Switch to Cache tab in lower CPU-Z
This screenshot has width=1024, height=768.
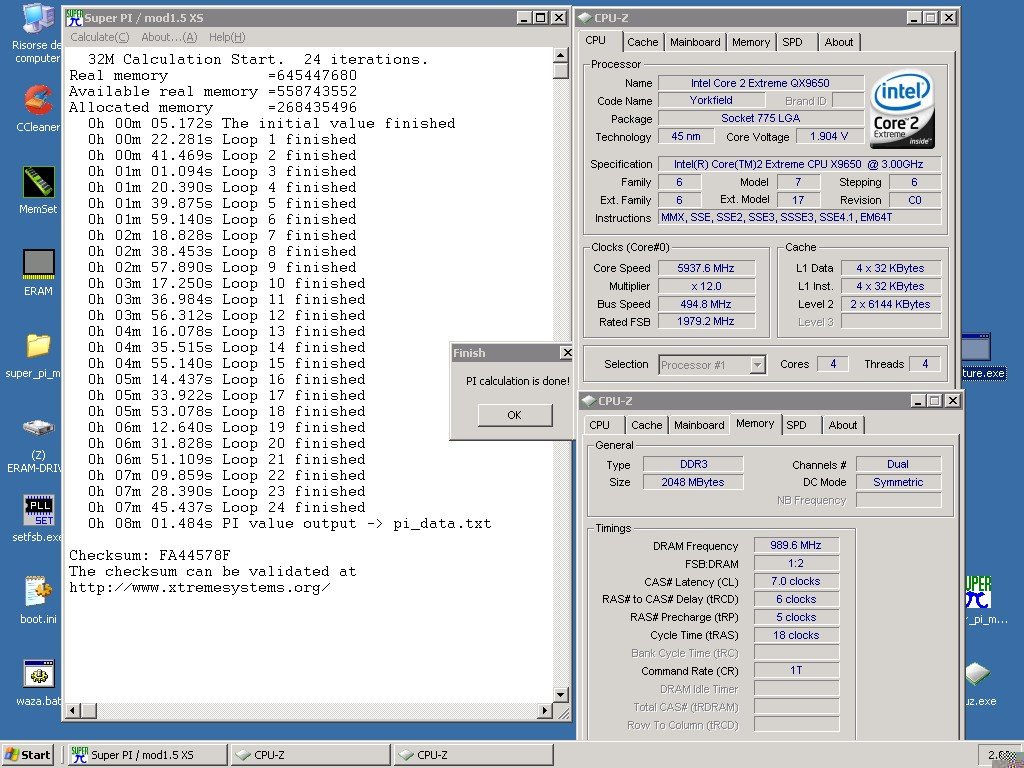click(647, 425)
